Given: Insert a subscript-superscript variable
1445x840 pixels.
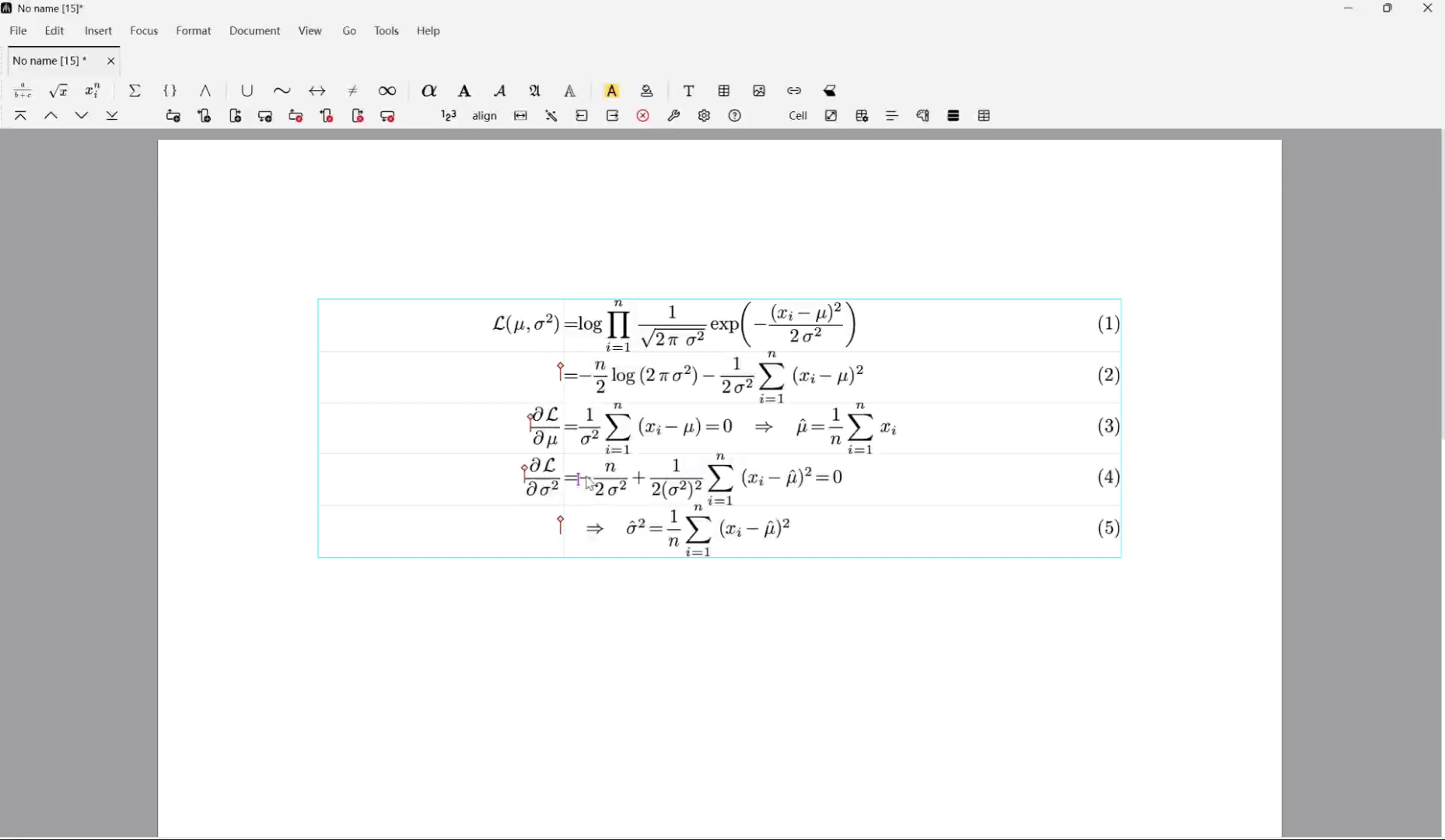Looking at the screenshot, I should click(x=93, y=91).
